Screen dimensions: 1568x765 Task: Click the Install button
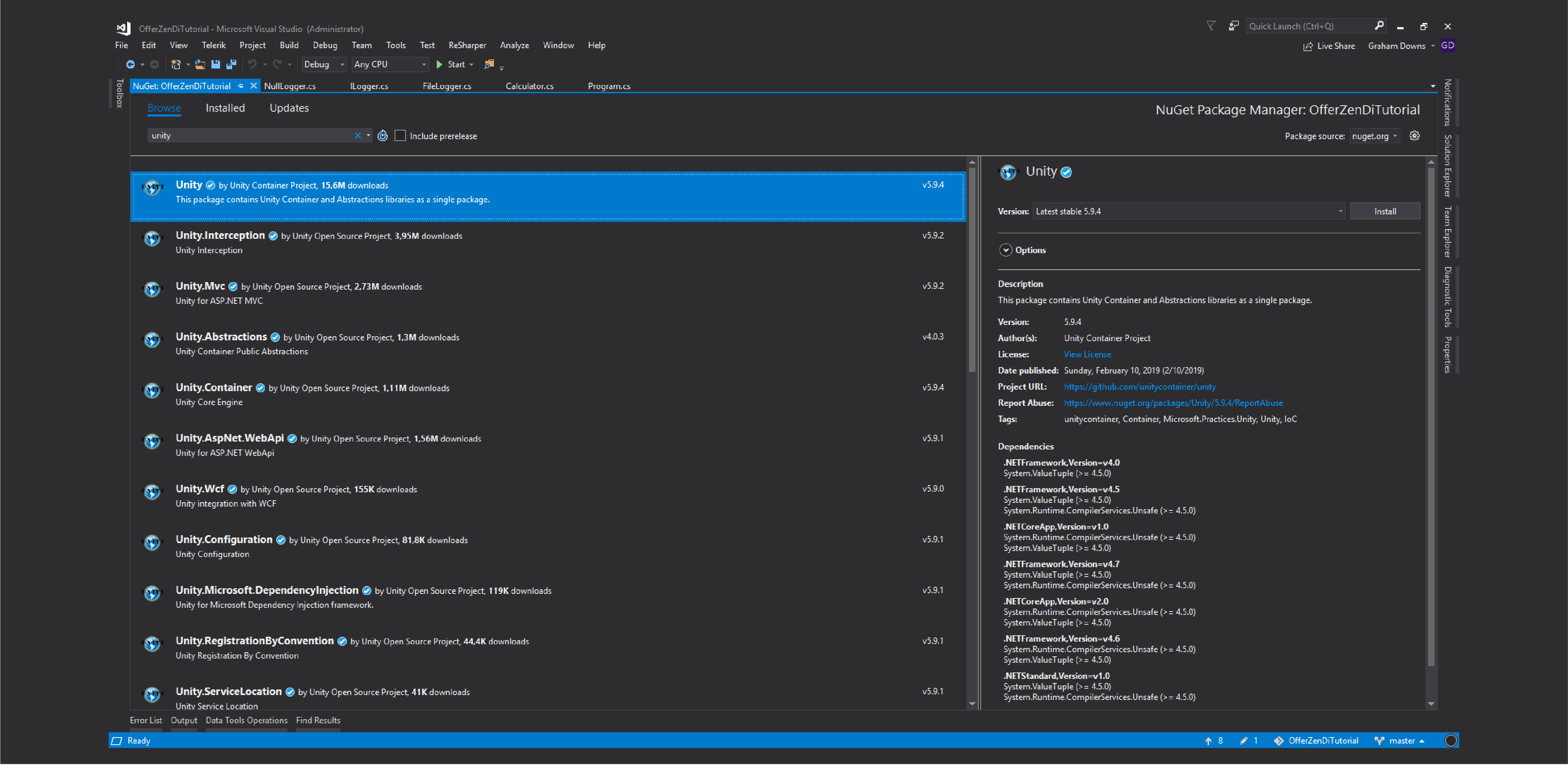click(x=1384, y=212)
